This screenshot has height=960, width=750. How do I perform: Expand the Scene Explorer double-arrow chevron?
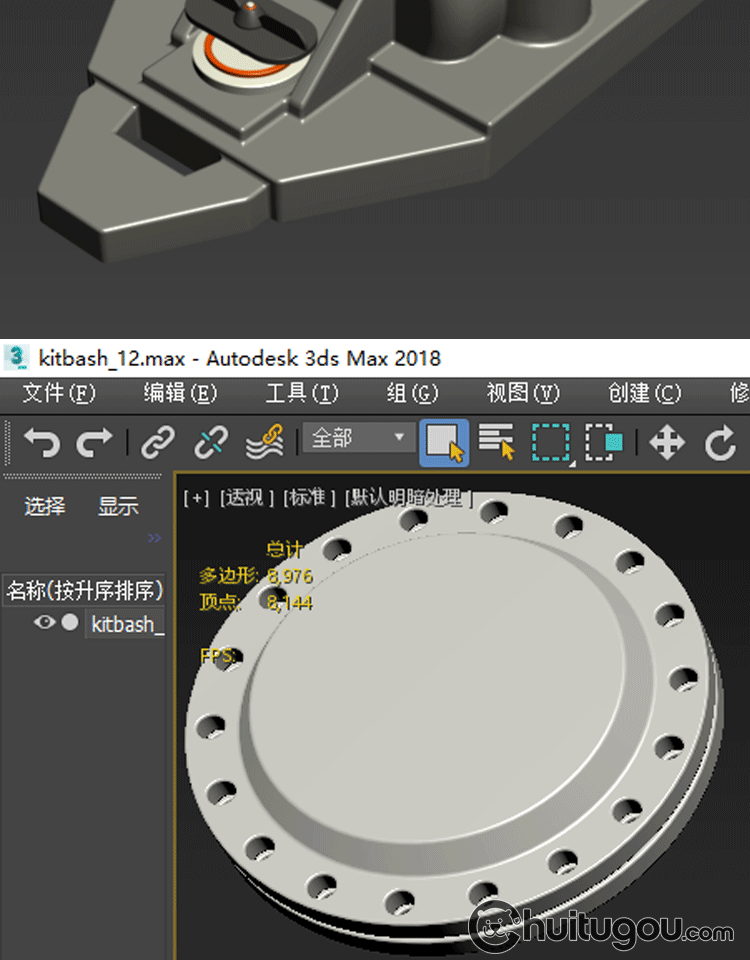(x=154, y=538)
